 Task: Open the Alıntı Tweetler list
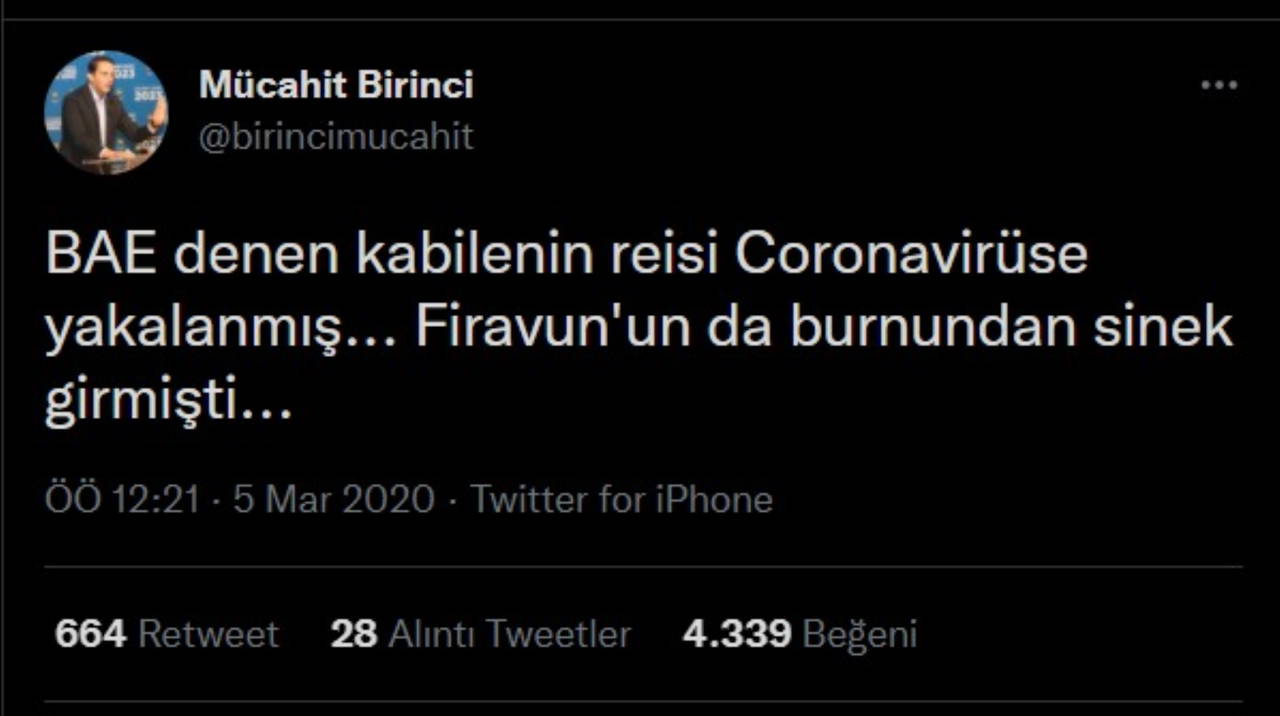coord(509,634)
